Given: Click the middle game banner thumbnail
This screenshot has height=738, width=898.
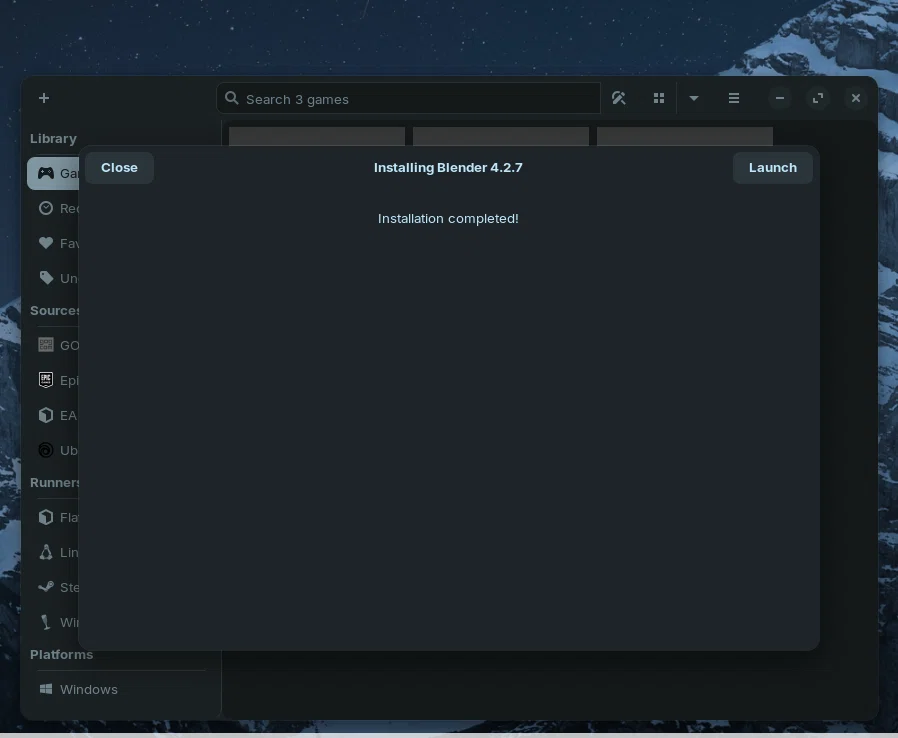Looking at the screenshot, I should (501, 136).
